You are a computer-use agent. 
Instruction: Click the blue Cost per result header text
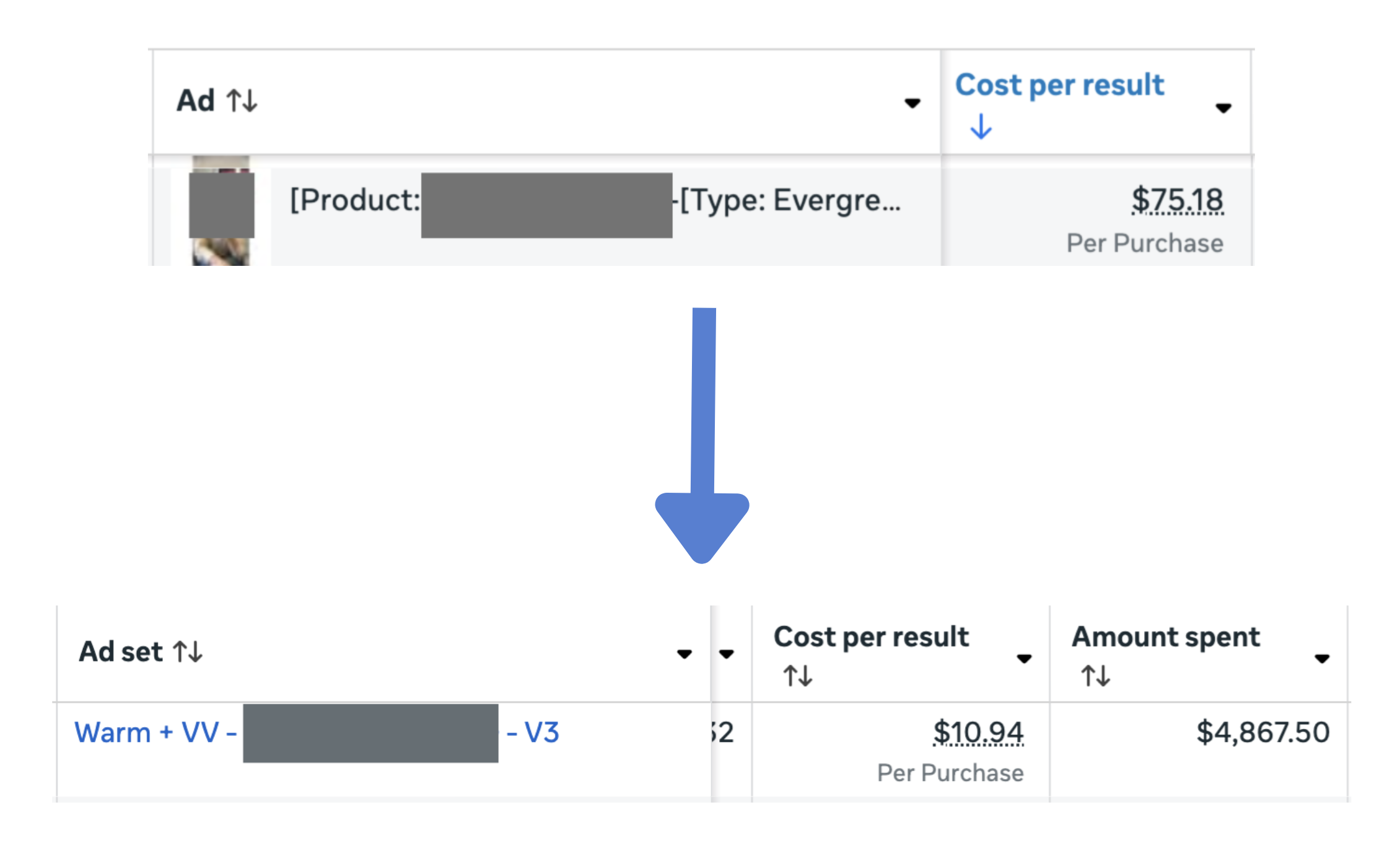coord(1059,85)
